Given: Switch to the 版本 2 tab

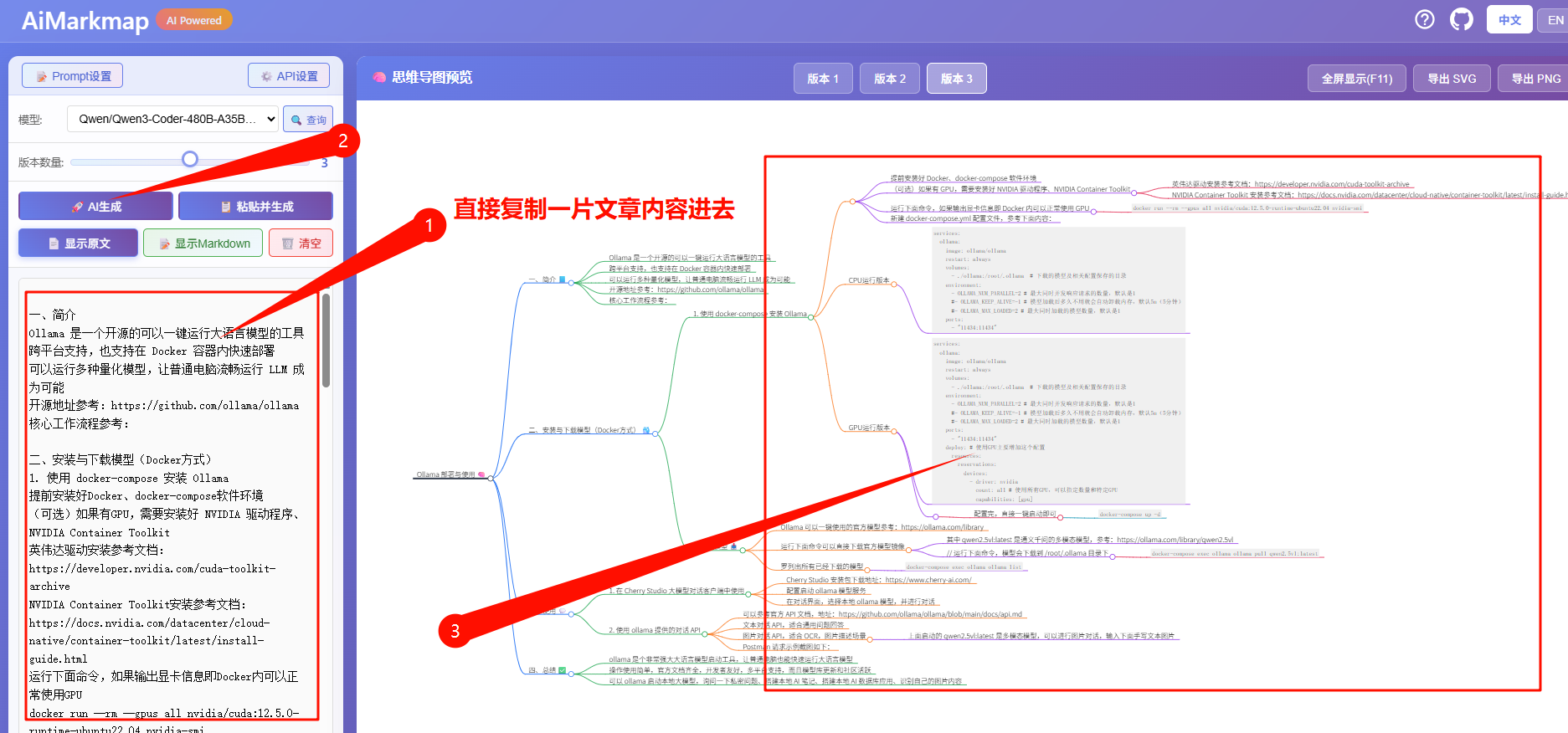Looking at the screenshot, I should (x=889, y=79).
